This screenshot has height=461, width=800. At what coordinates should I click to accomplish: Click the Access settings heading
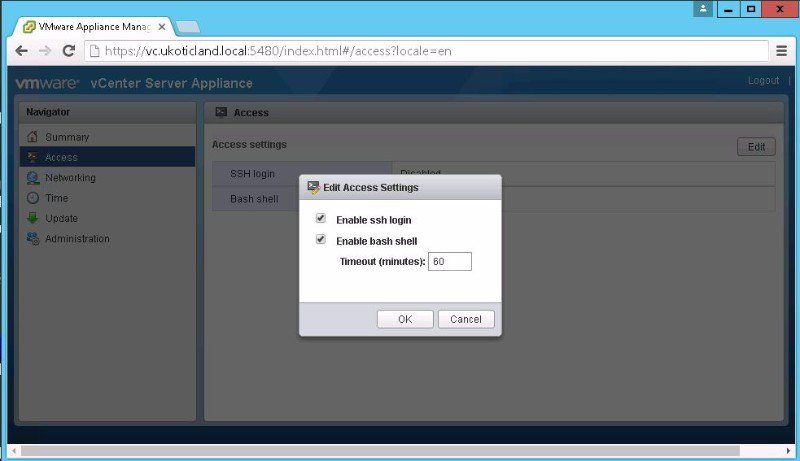pos(249,144)
